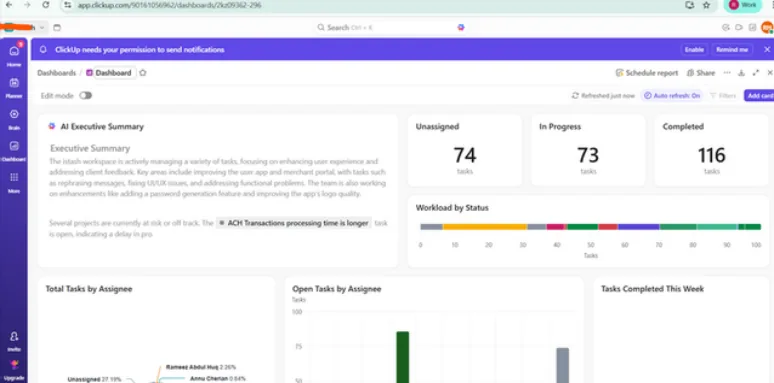Click the orange segment in Workload by Status
Screen dimensions: 774x383
click(x=485, y=227)
